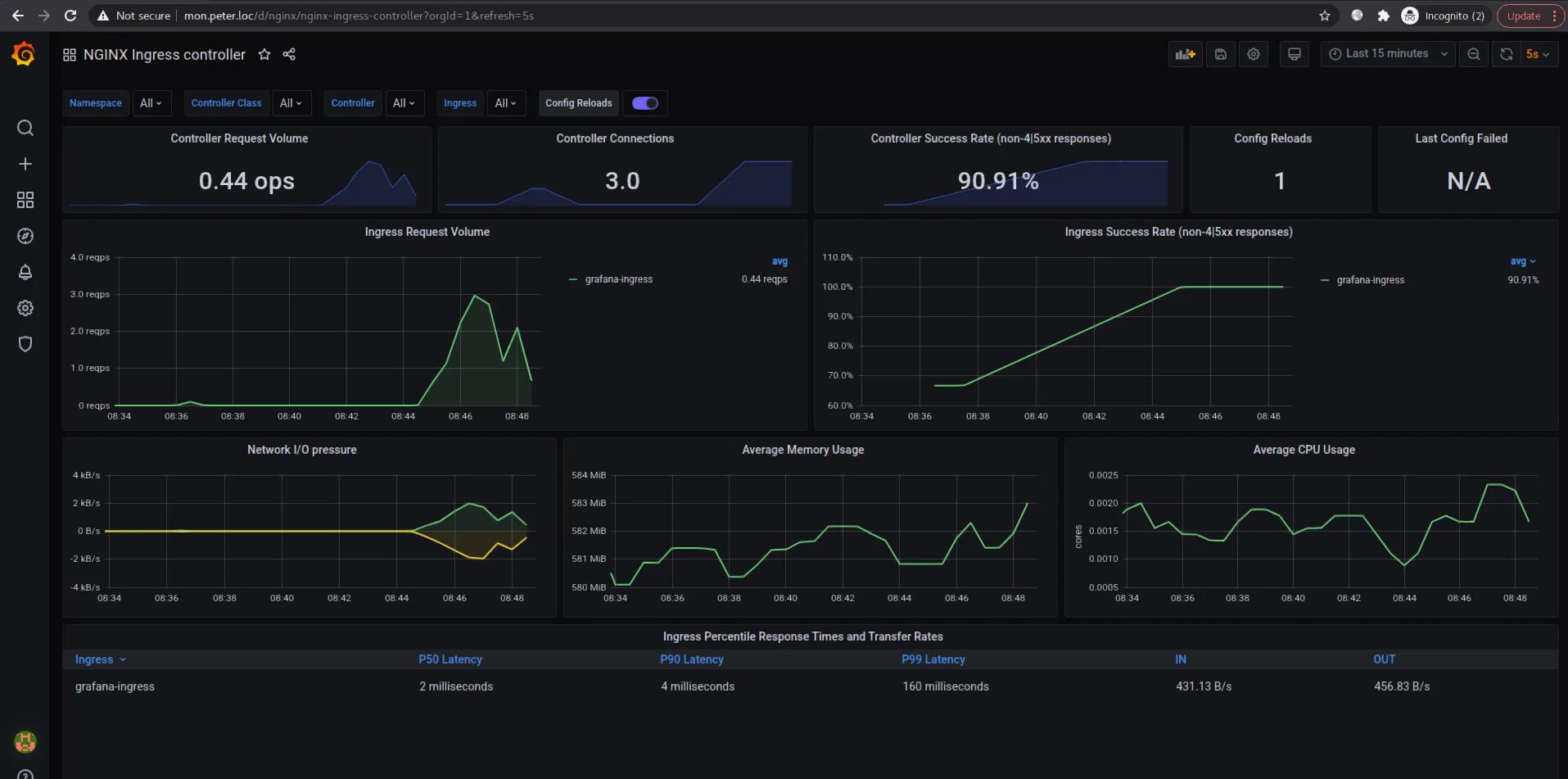Zoom out the time range

(1474, 54)
